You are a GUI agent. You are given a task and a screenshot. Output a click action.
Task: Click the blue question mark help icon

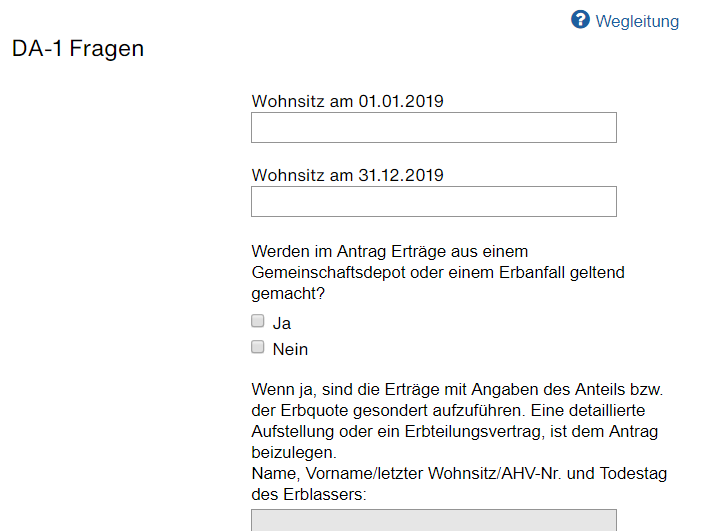tap(580, 20)
